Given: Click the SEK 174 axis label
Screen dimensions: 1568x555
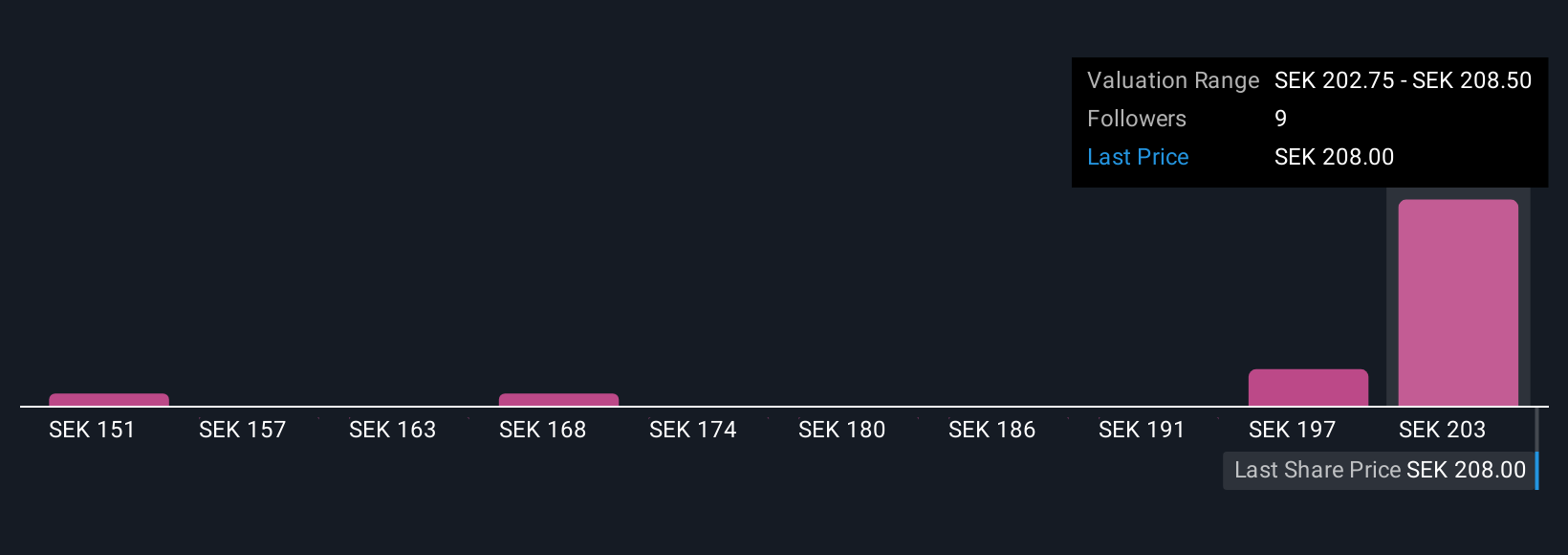Looking at the screenshot, I should point(692,430).
